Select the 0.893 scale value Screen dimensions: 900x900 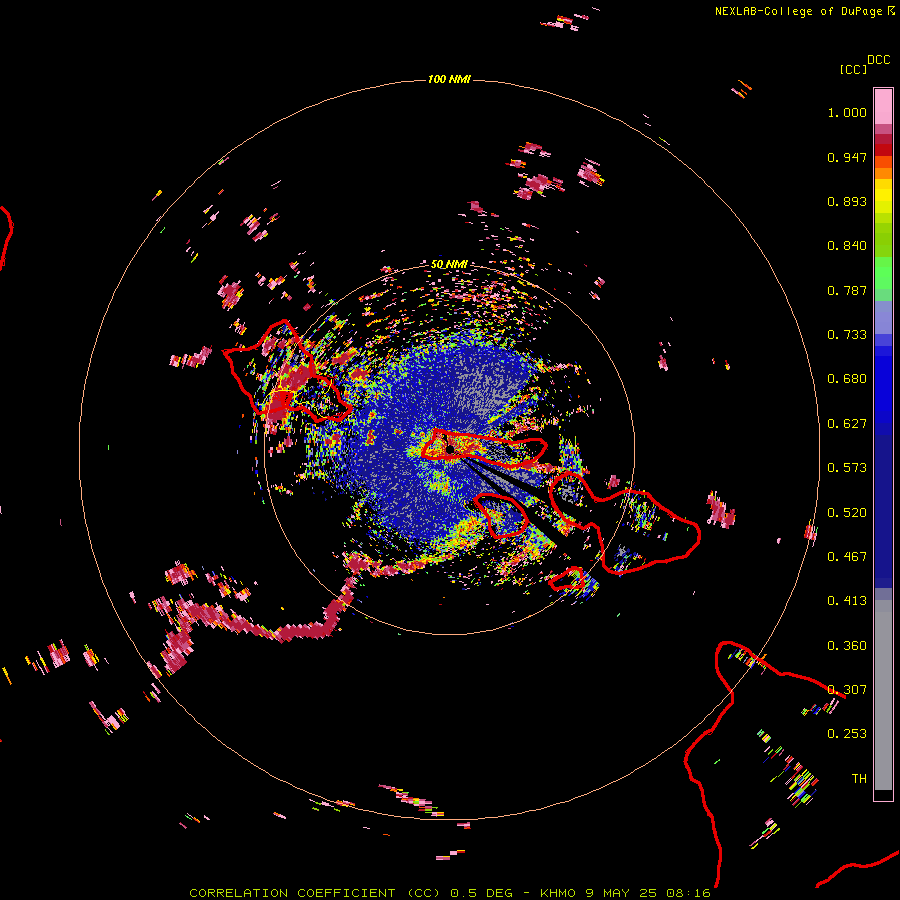tap(847, 201)
